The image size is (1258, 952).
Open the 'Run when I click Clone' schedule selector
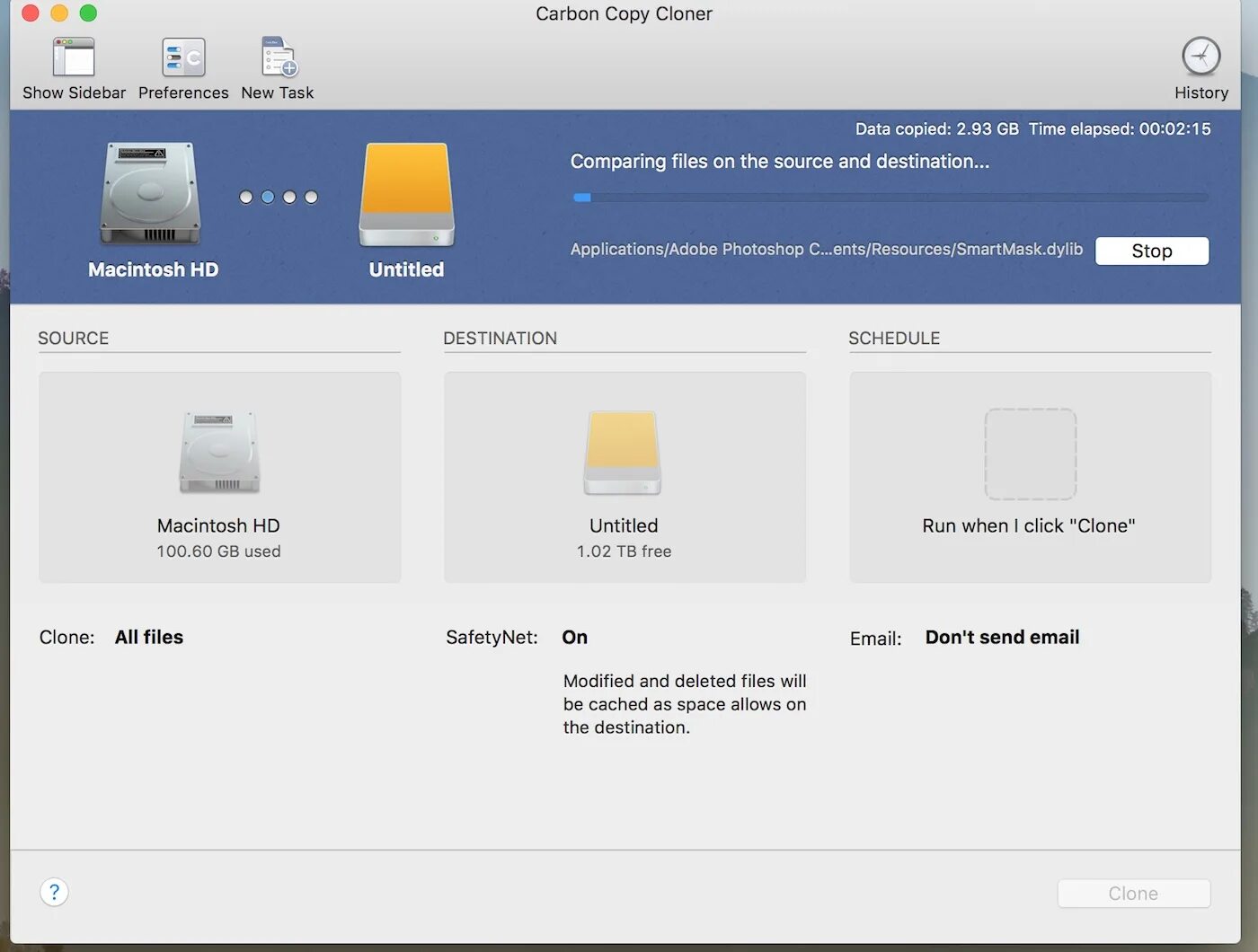point(1028,525)
